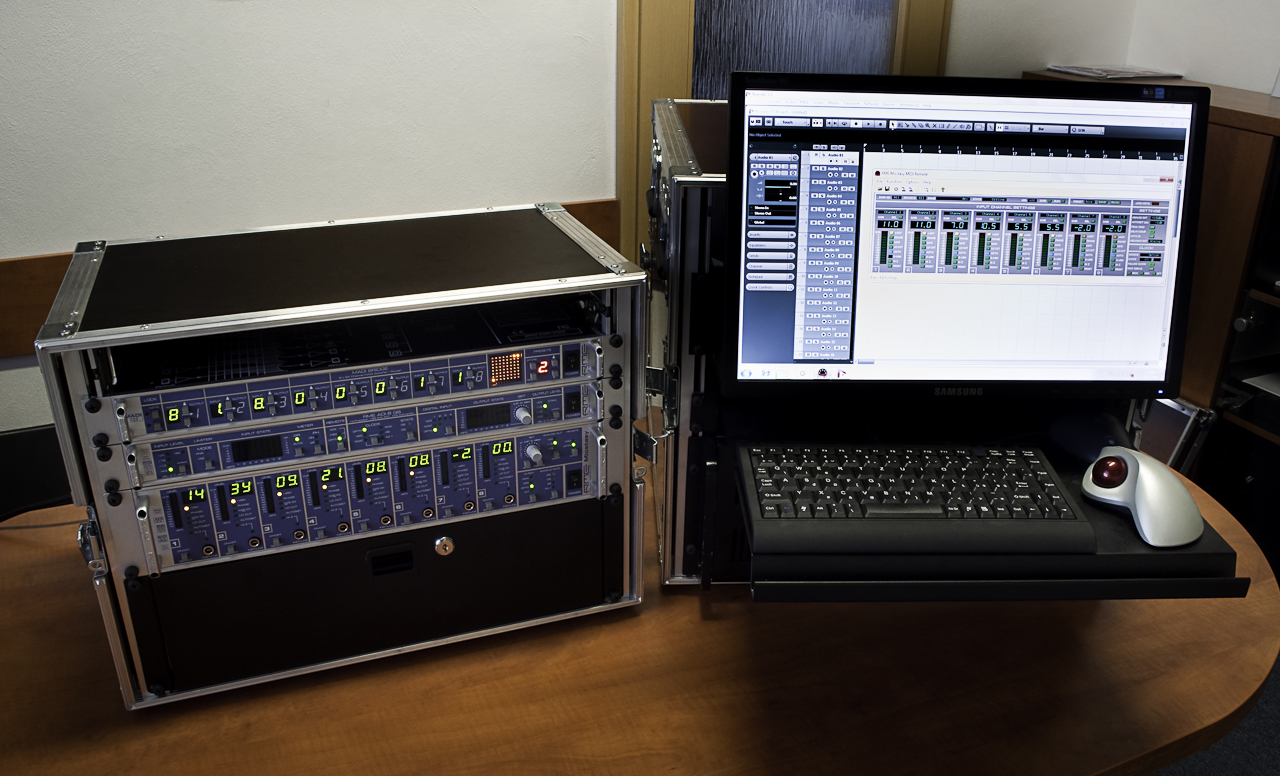Select the Zoom magnifier tool
Screen dimensions: 1280x776
coord(929,125)
